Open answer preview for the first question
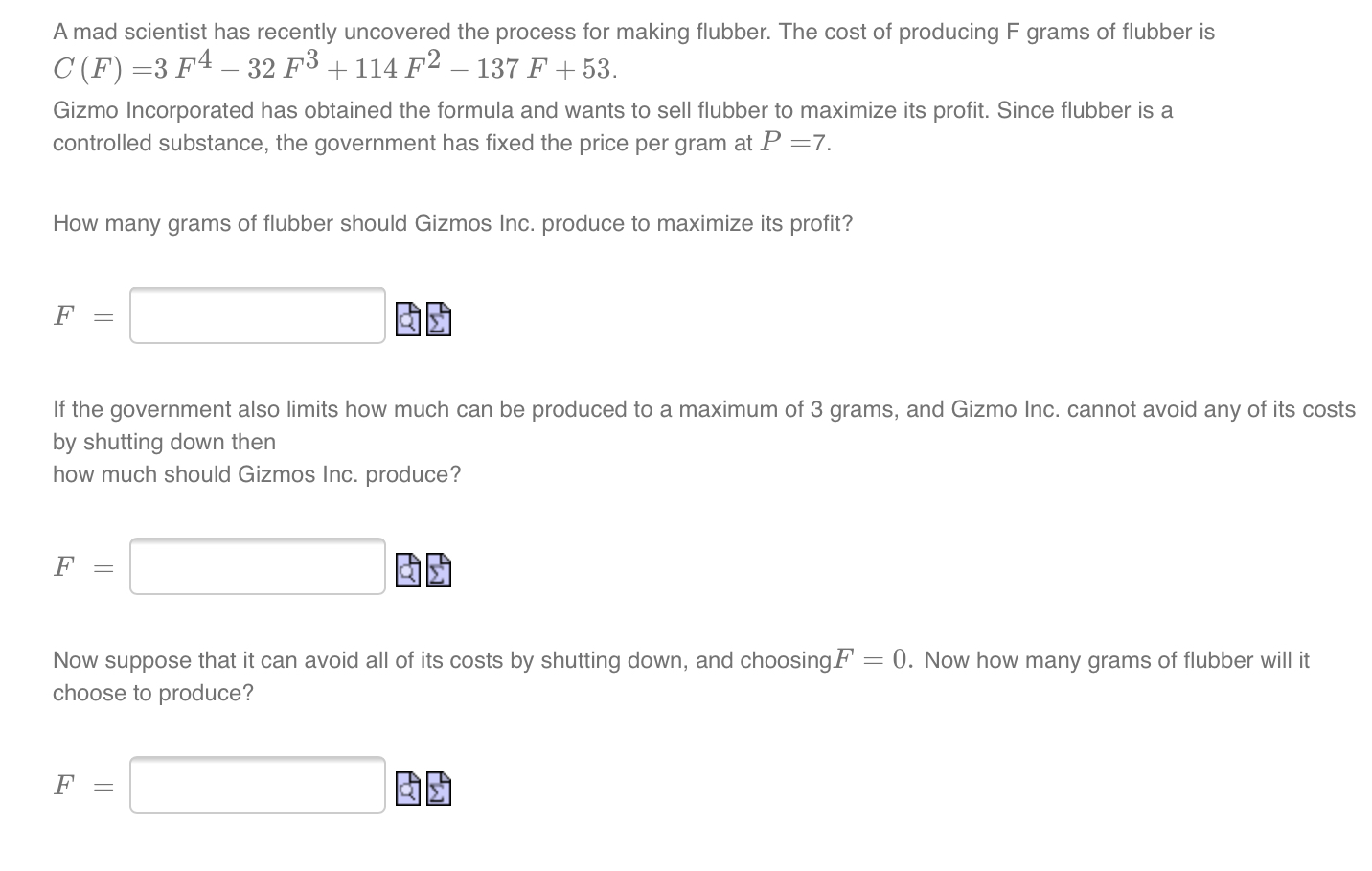Viewport: 1372px width, 871px height. pyautogui.click(x=406, y=319)
